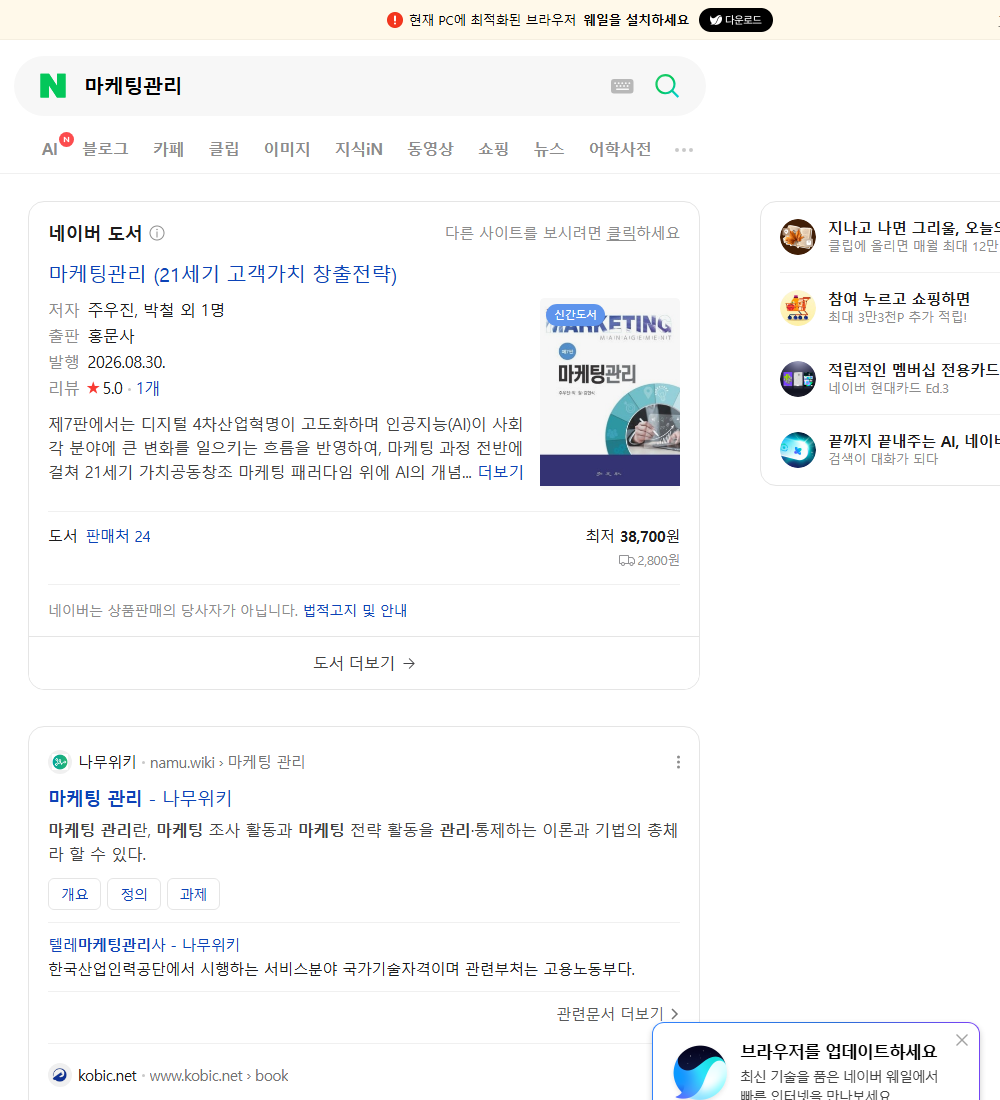Viewport: 1000px width, 1100px height.
Task: Click the 다운로드 button in top banner
Action: pos(735,20)
